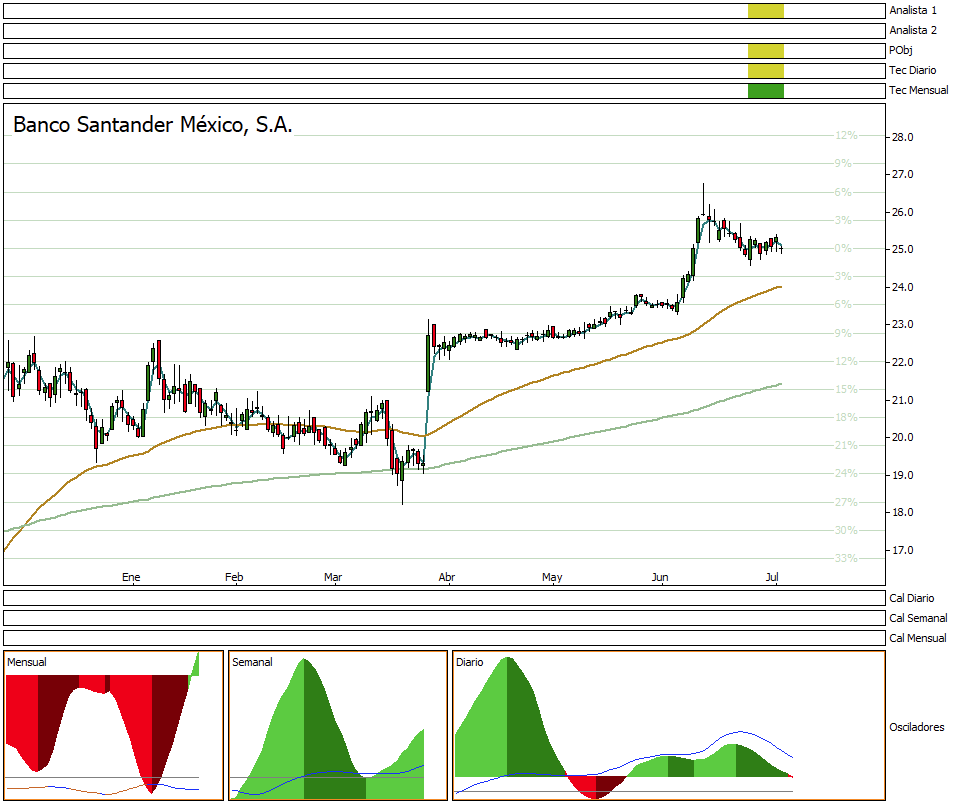This screenshot has height=803, width=955.
Task: Click the yellow PObj indicator block
Action: 766,51
